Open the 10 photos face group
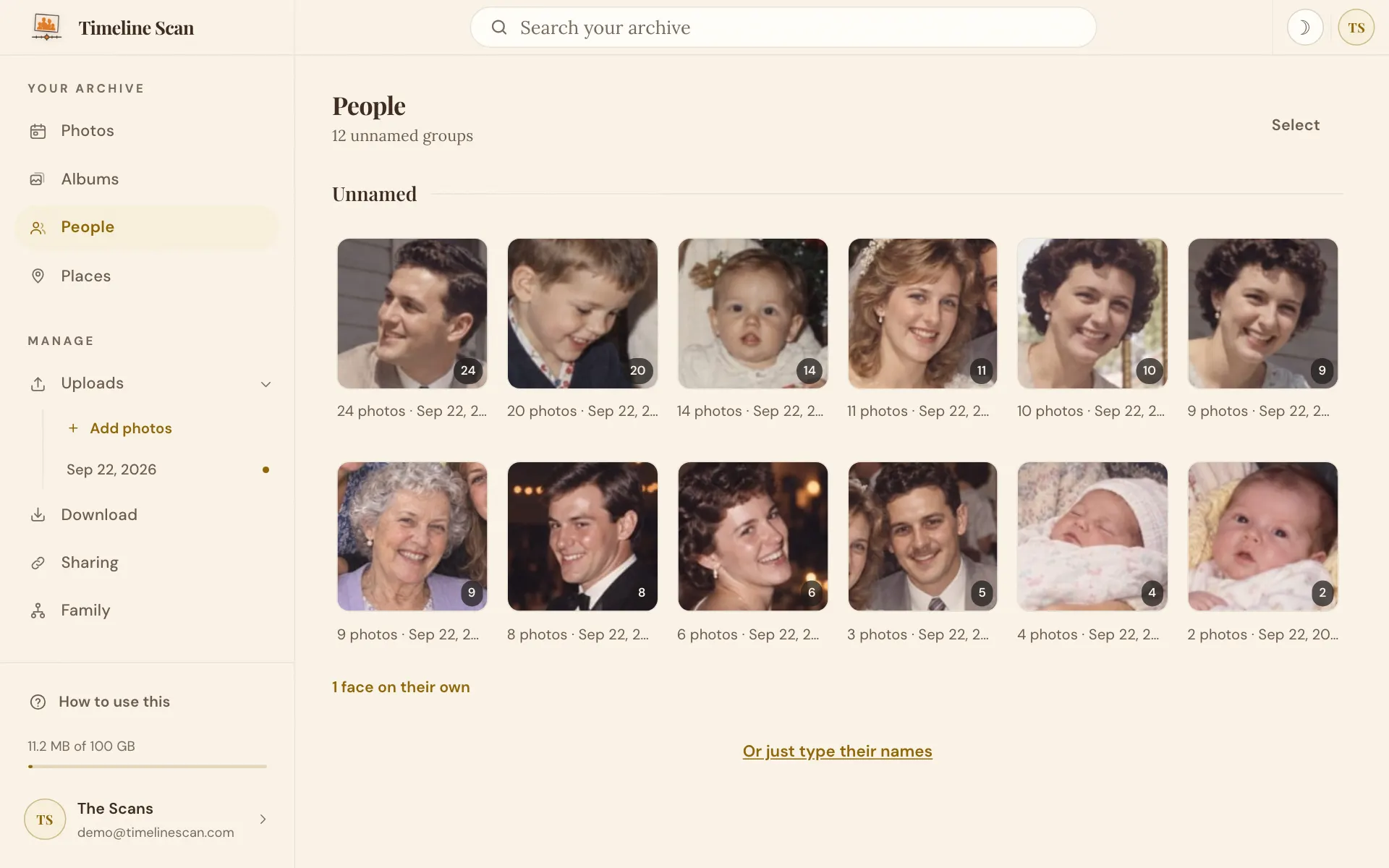1389x868 pixels. [1092, 313]
